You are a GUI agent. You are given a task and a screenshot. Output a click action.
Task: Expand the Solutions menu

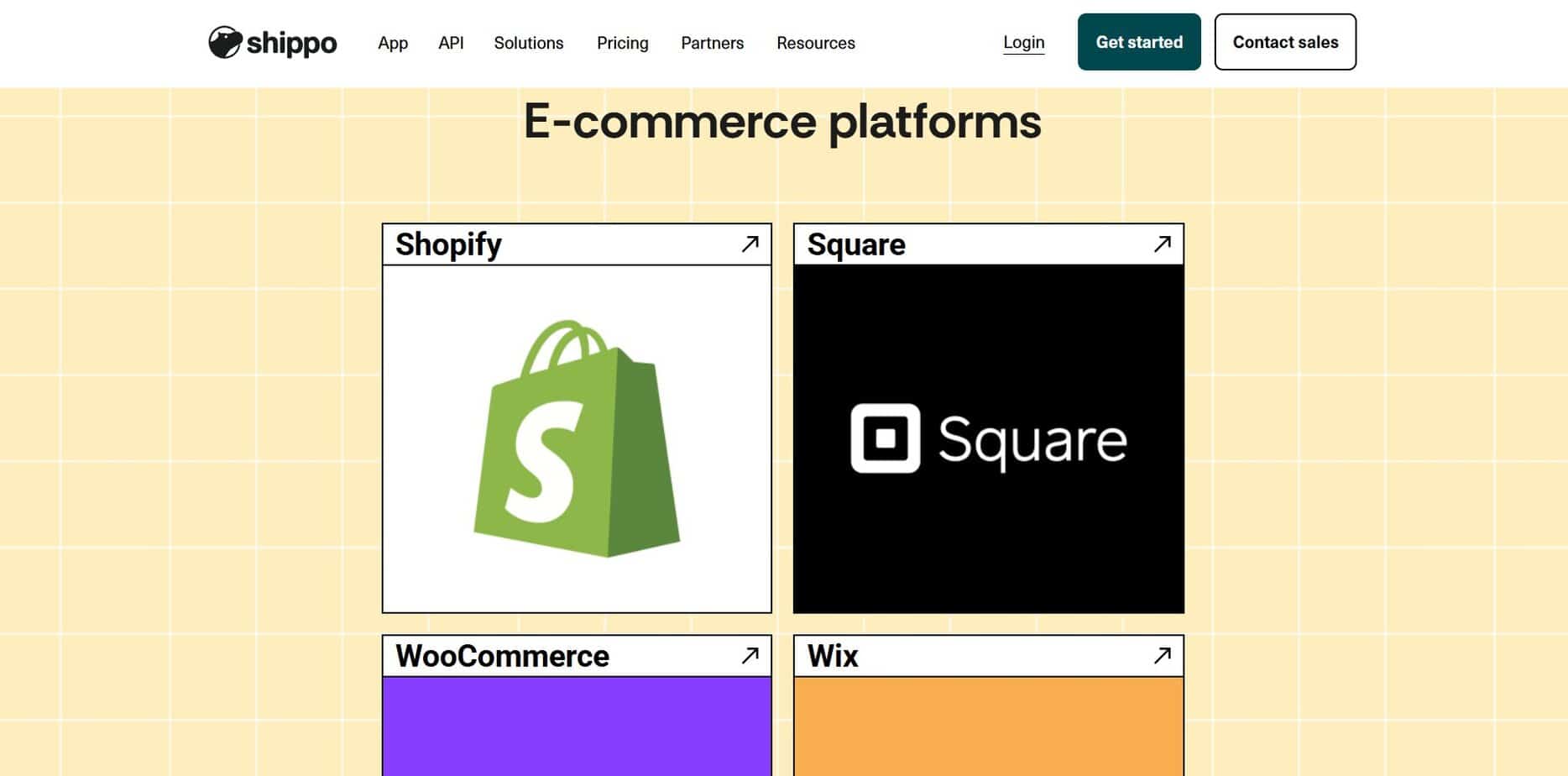(528, 43)
